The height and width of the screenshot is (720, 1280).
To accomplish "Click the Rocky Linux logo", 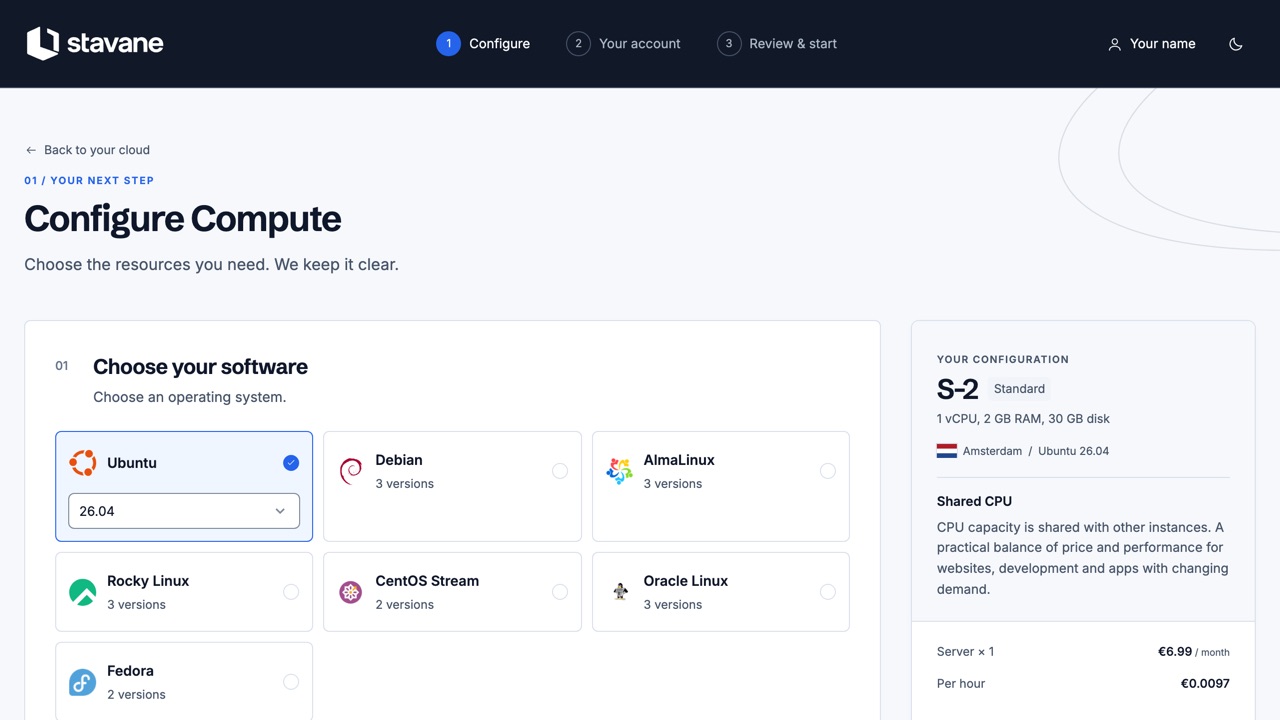I will (x=82, y=592).
